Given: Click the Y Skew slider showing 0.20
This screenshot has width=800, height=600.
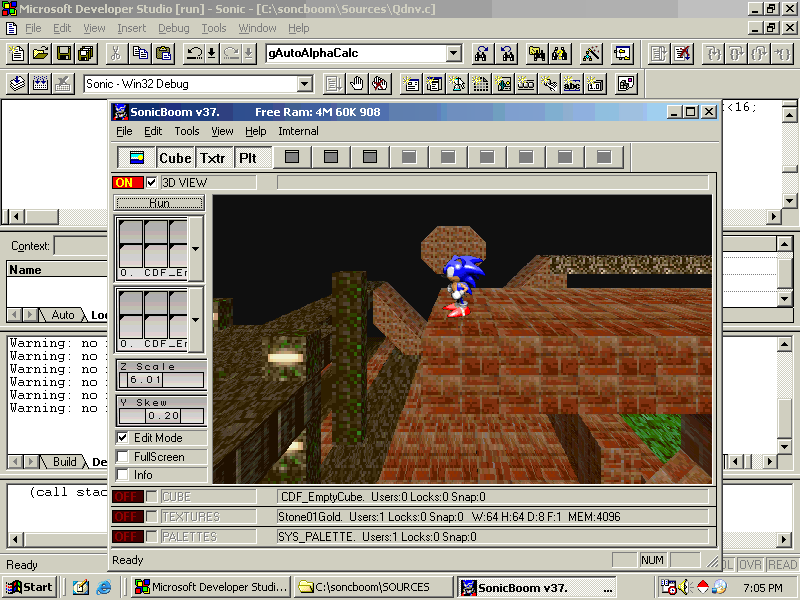Looking at the screenshot, I should coord(161,416).
